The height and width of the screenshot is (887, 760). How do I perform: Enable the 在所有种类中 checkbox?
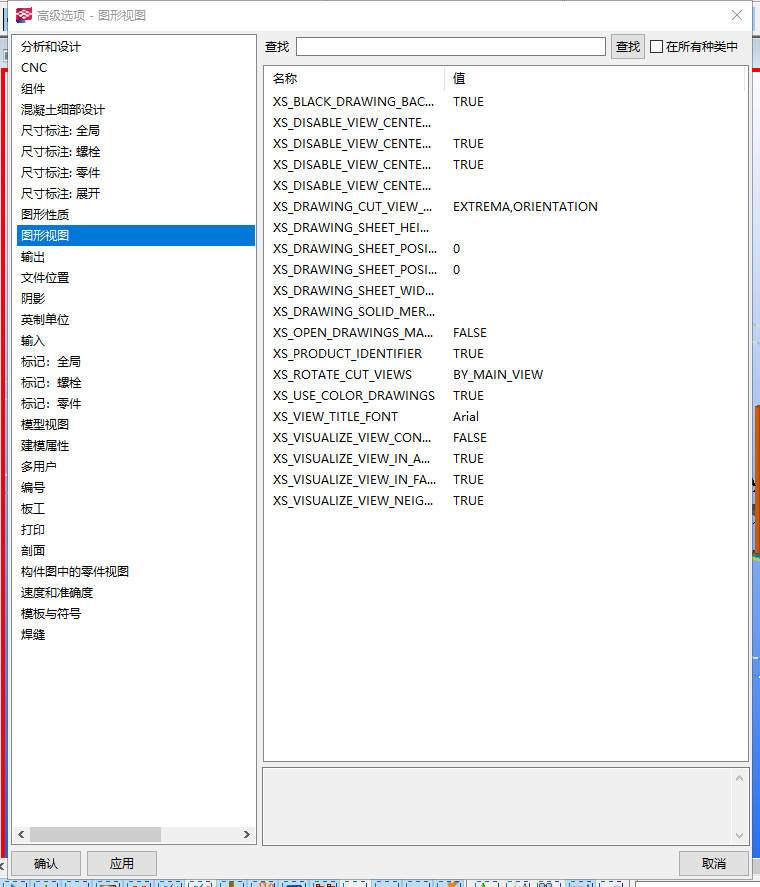(656, 47)
